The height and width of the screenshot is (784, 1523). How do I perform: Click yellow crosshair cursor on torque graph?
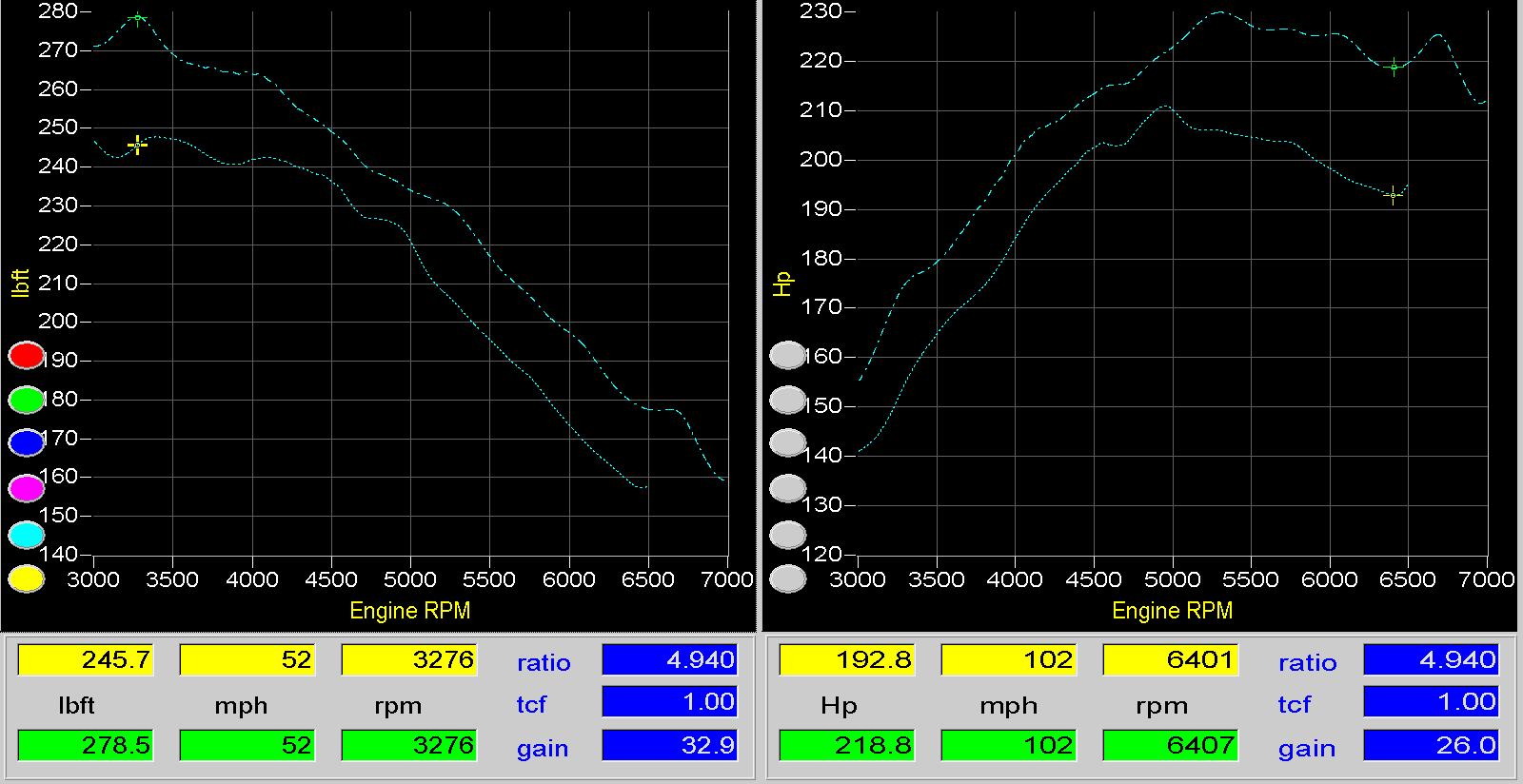(137, 145)
